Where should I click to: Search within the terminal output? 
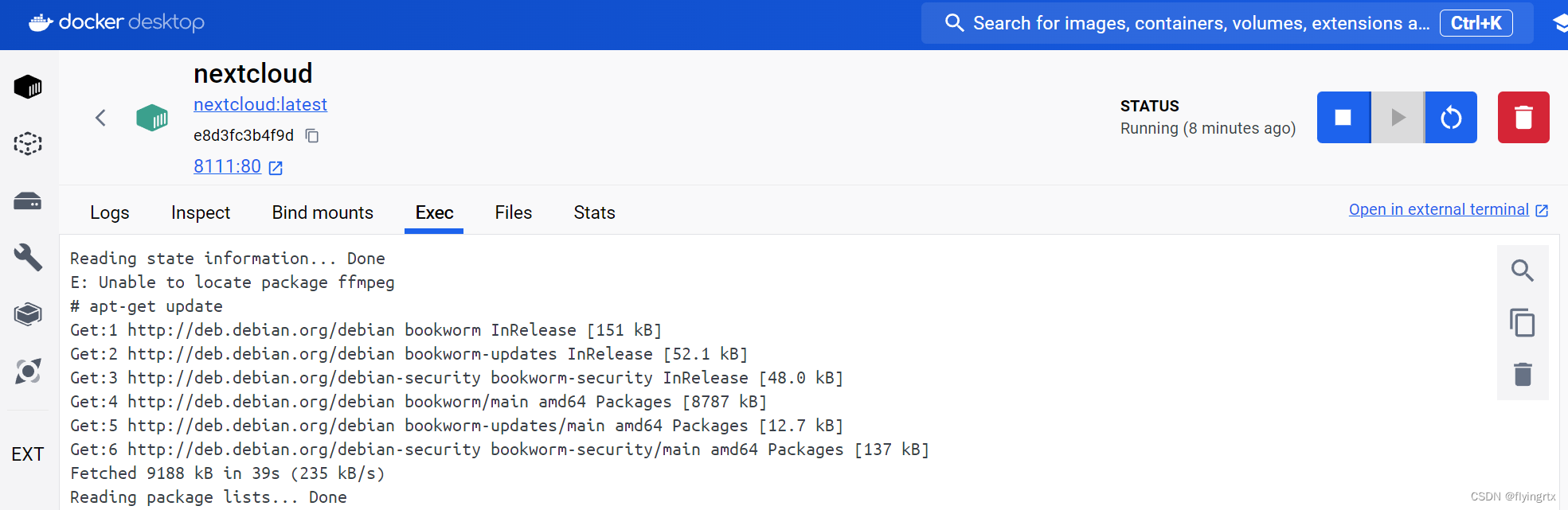pyautogui.click(x=1523, y=271)
